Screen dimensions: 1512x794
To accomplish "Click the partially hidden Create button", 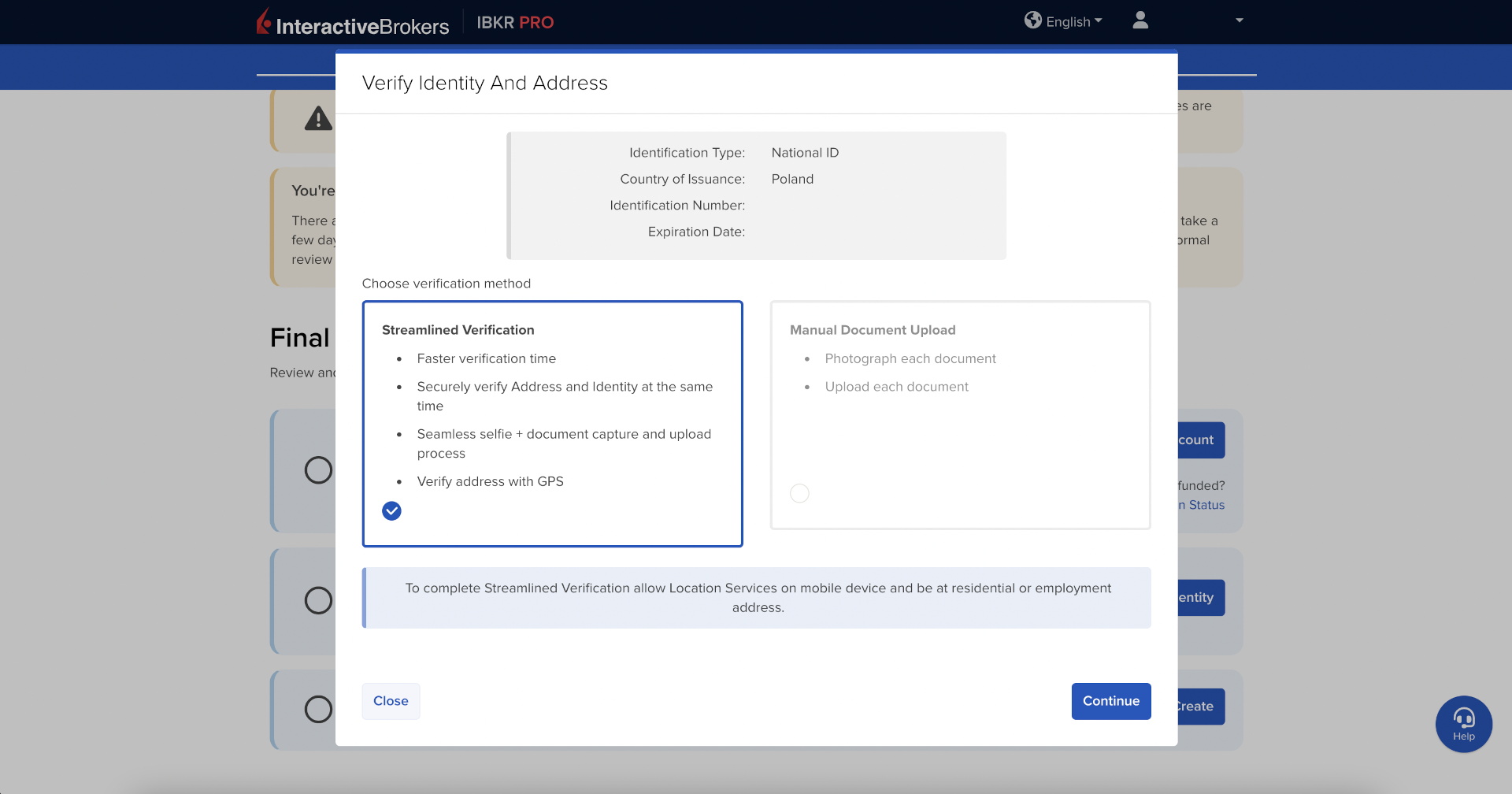I will [x=1200, y=707].
